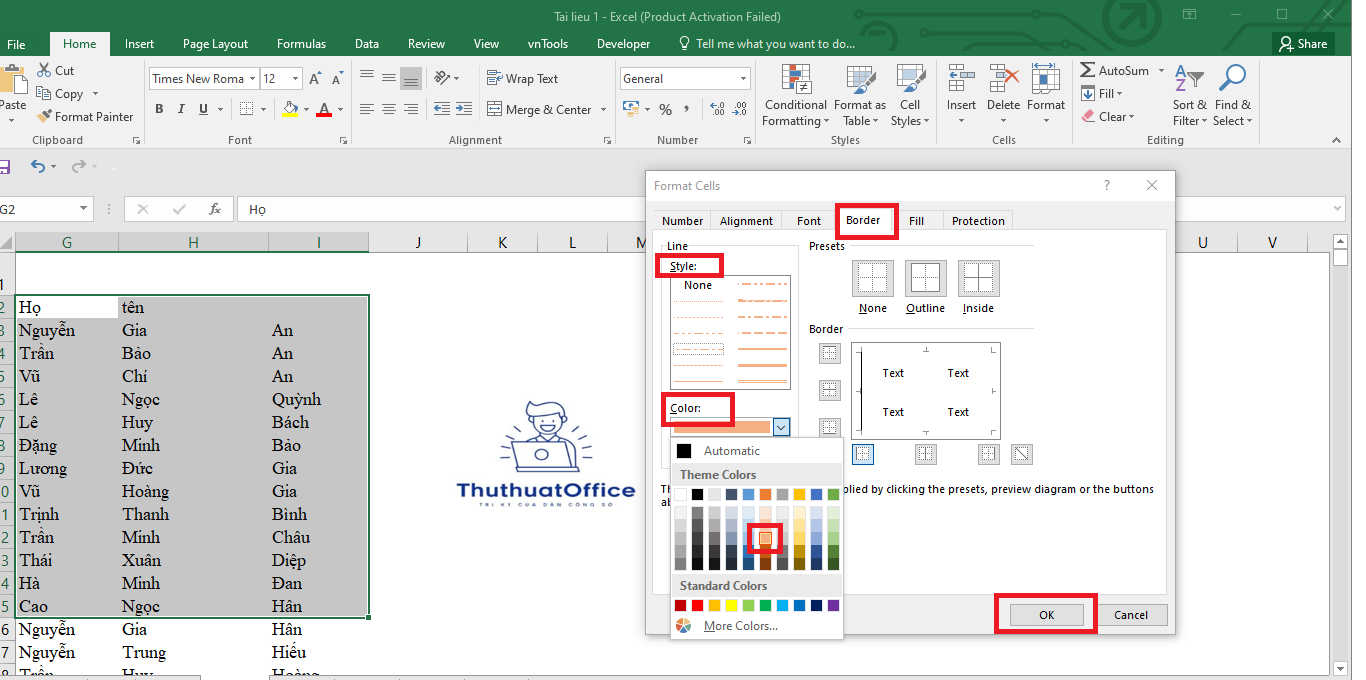Increase font size with the large A icon
Screen dimensions: 1366x680
(316, 79)
